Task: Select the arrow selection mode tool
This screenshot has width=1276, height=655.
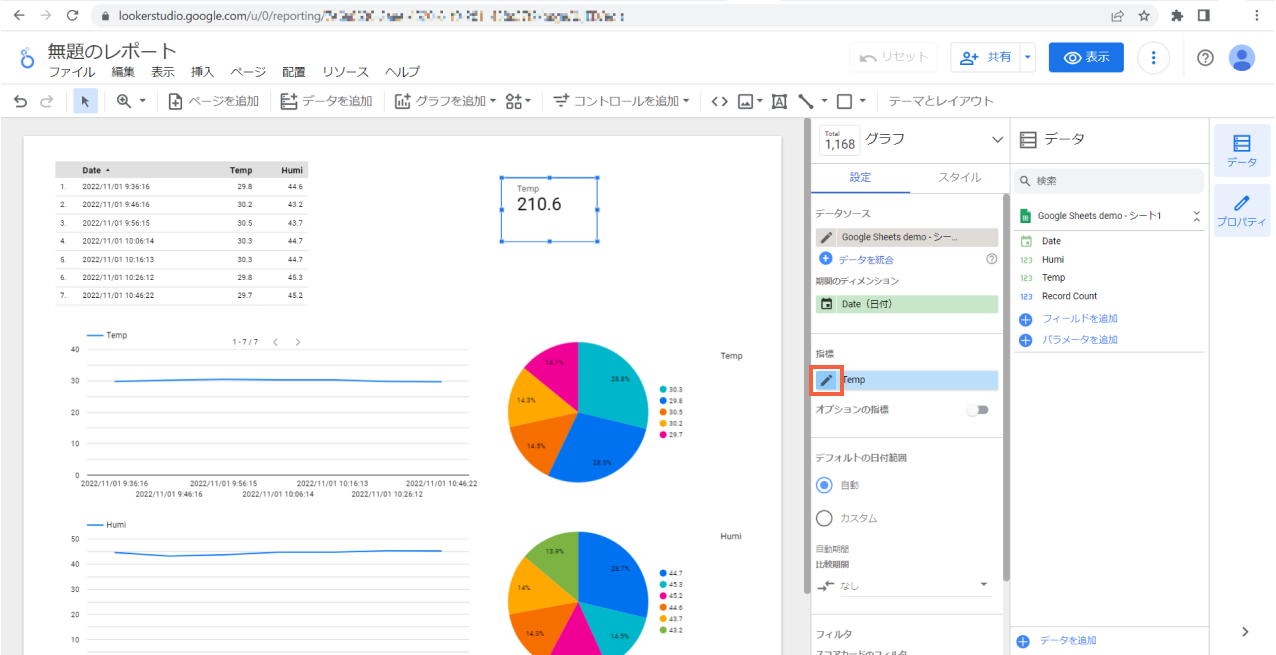Action: coord(85,101)
